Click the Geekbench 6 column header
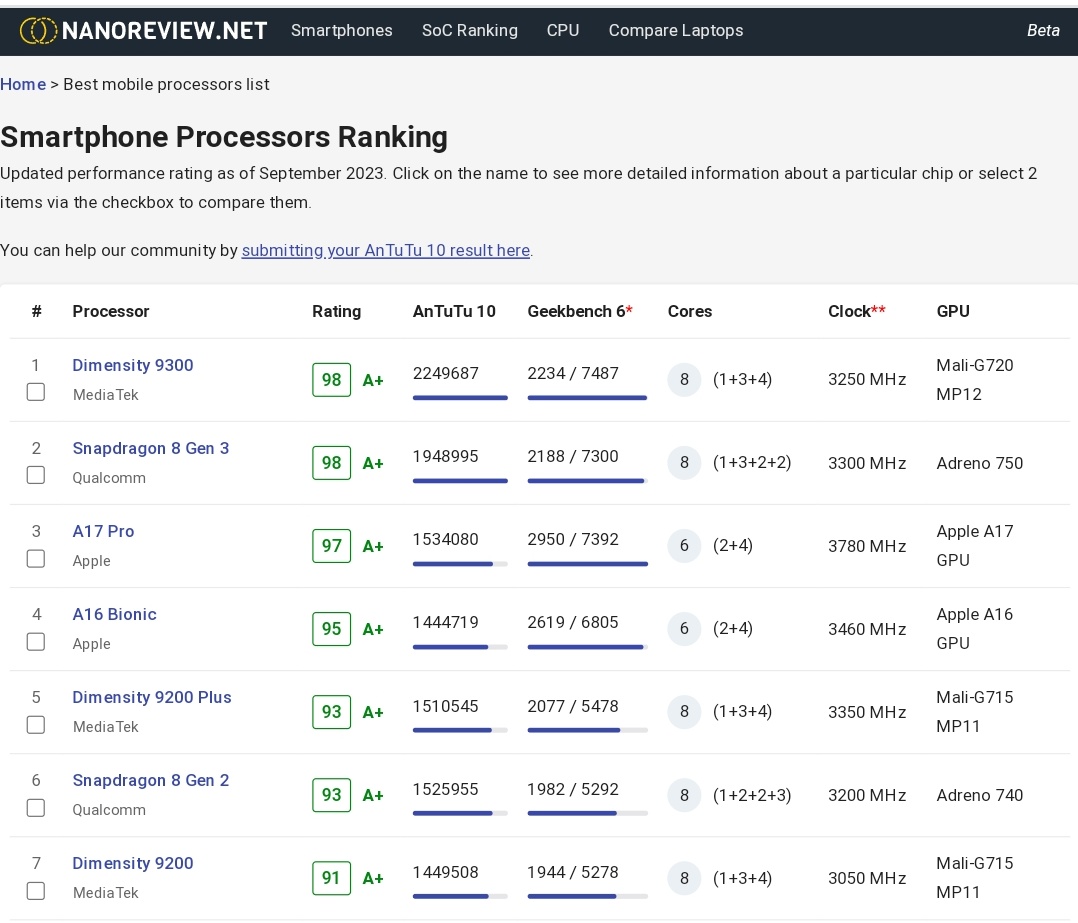The width and height of the screenshot is (1078, 923). pos(580,311)
